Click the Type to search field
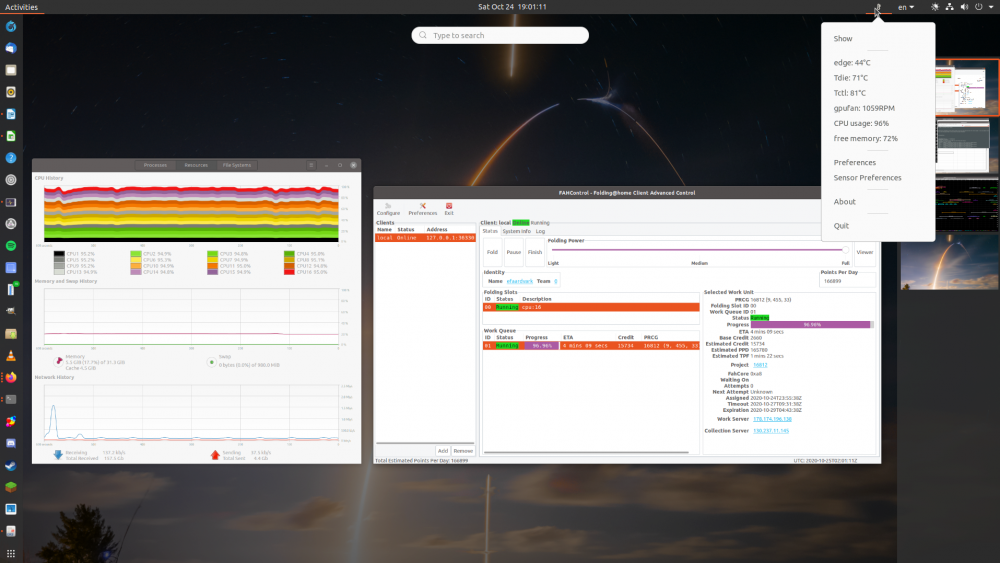The image size is (1000, 563). (500, 36)
